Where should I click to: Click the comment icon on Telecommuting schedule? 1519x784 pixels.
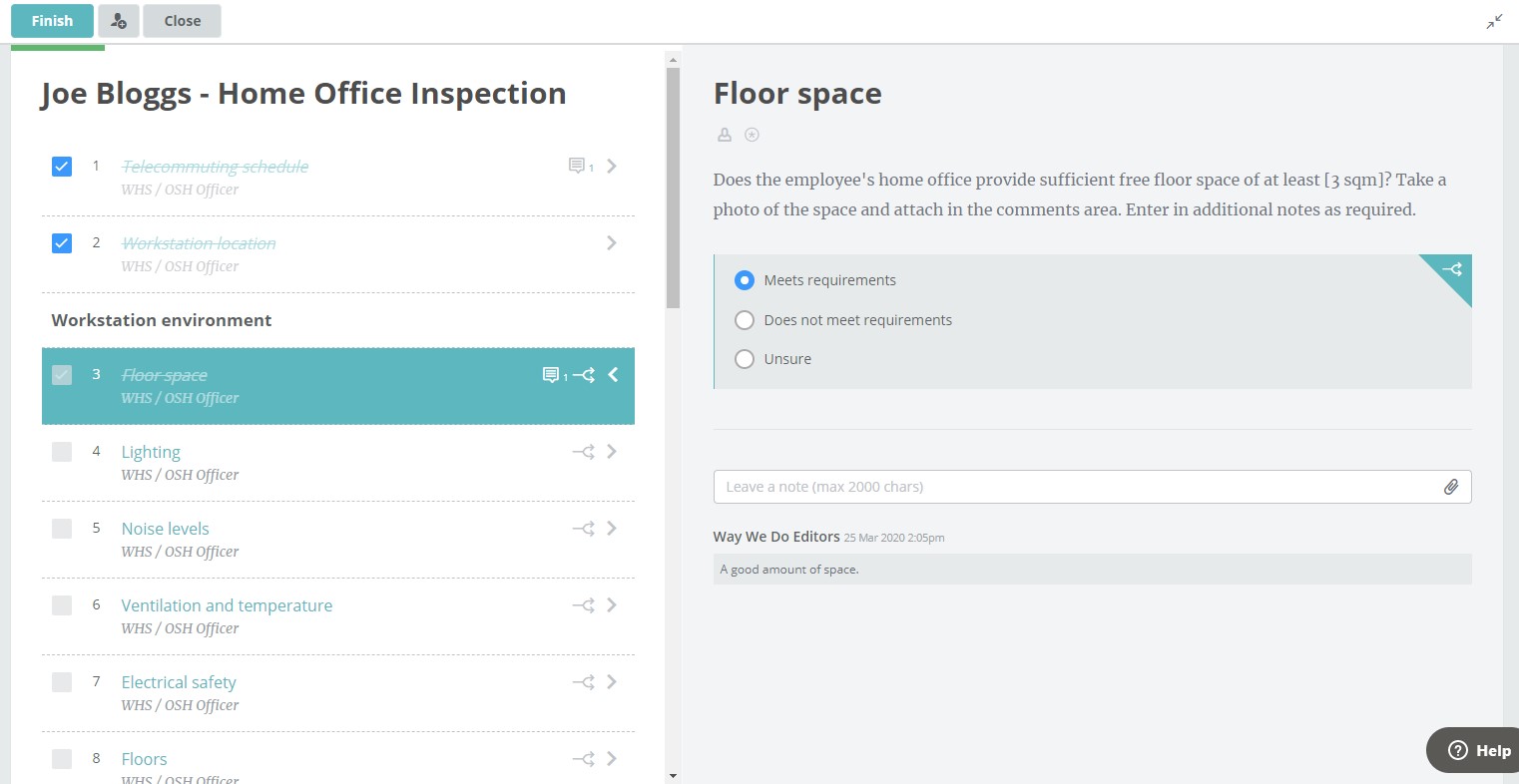pos(579,166)
